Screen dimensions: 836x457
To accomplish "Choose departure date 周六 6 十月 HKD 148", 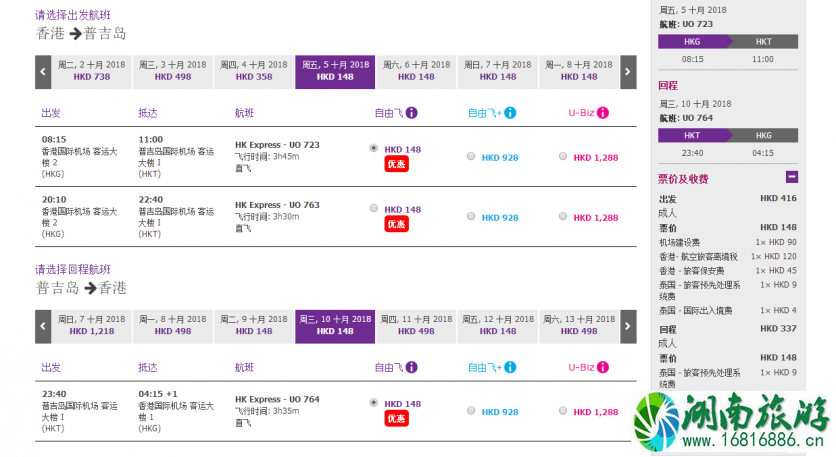I will (x=416, y=71).
